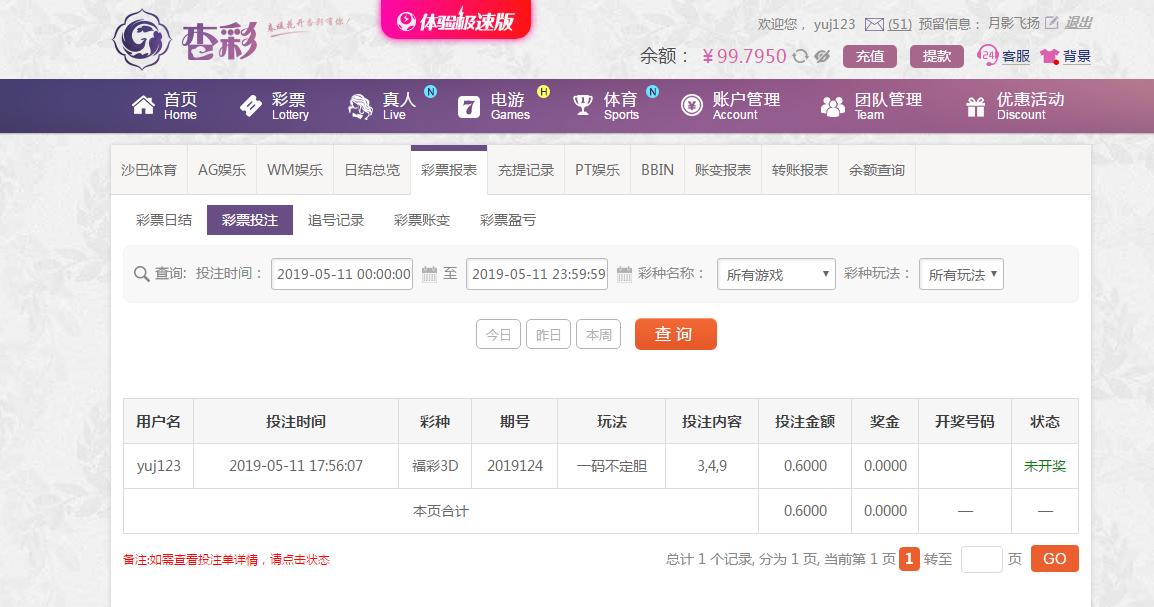
Task: Click the 背景 shirt icon
Action: 1049,57
